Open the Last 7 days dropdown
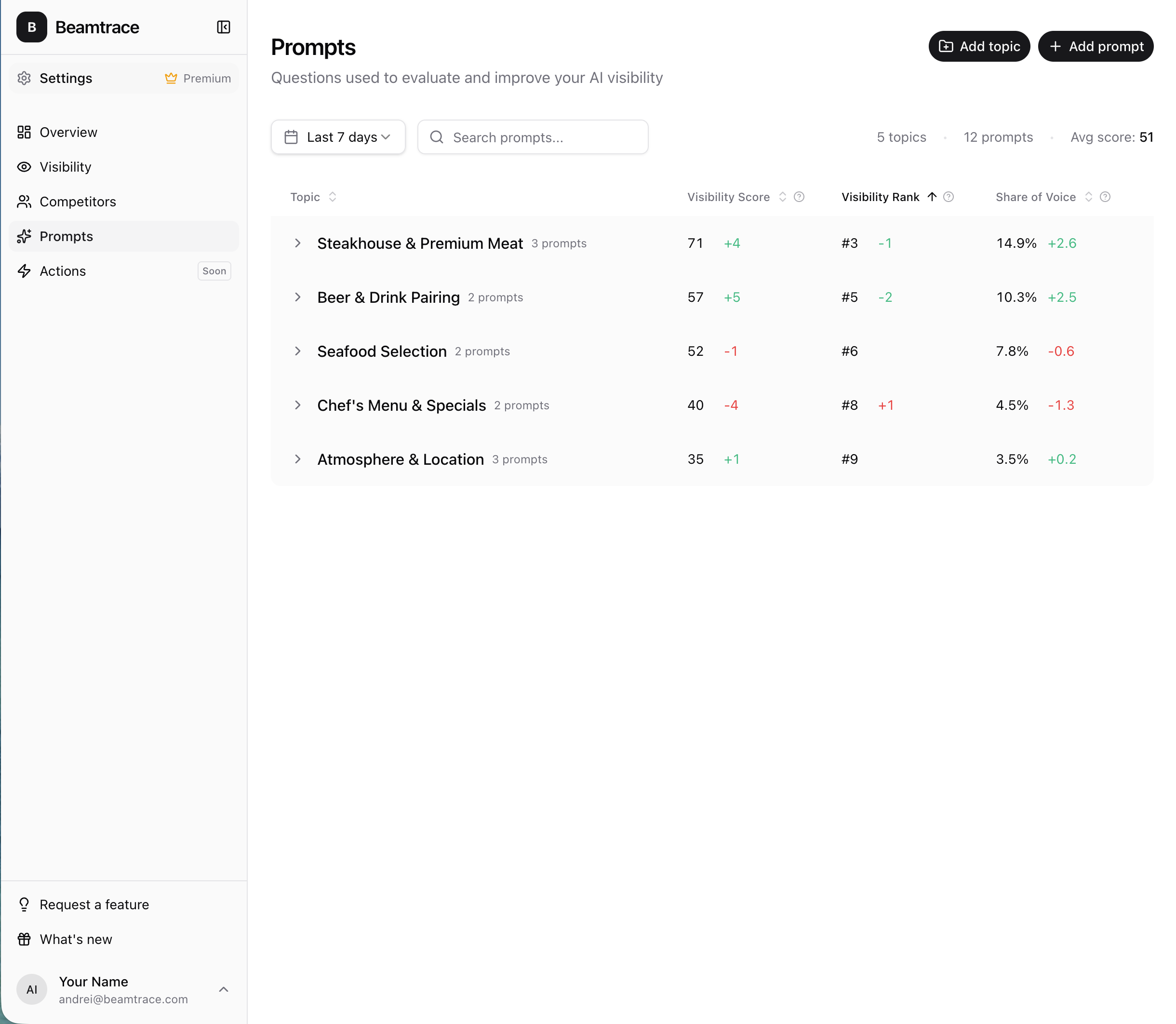Screen dimensions: 1176x1024 (x=338, y=137)
